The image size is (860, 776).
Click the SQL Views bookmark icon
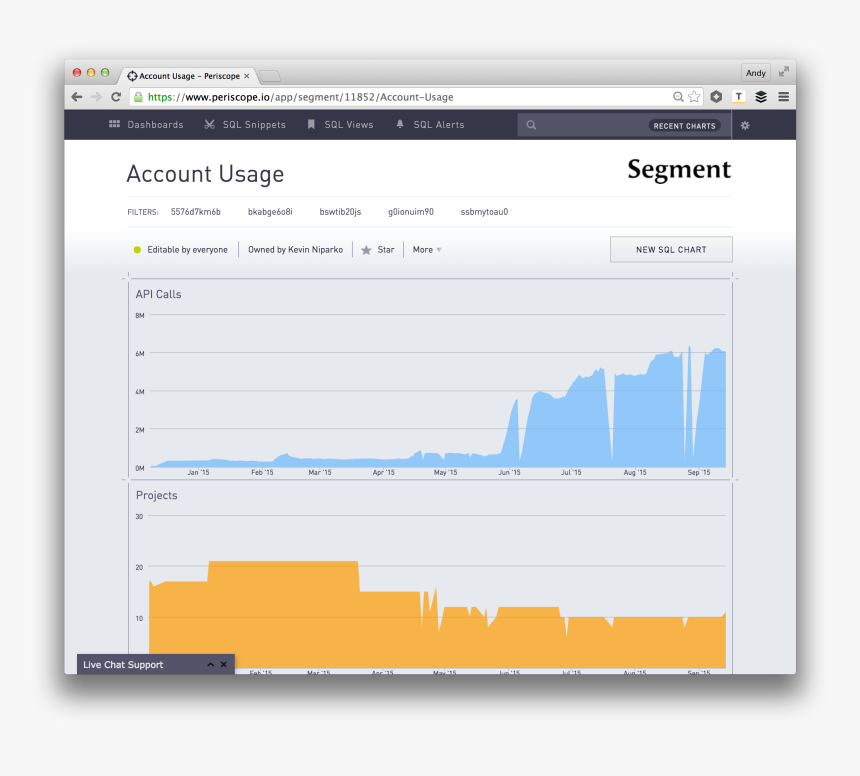click(311, 124)
